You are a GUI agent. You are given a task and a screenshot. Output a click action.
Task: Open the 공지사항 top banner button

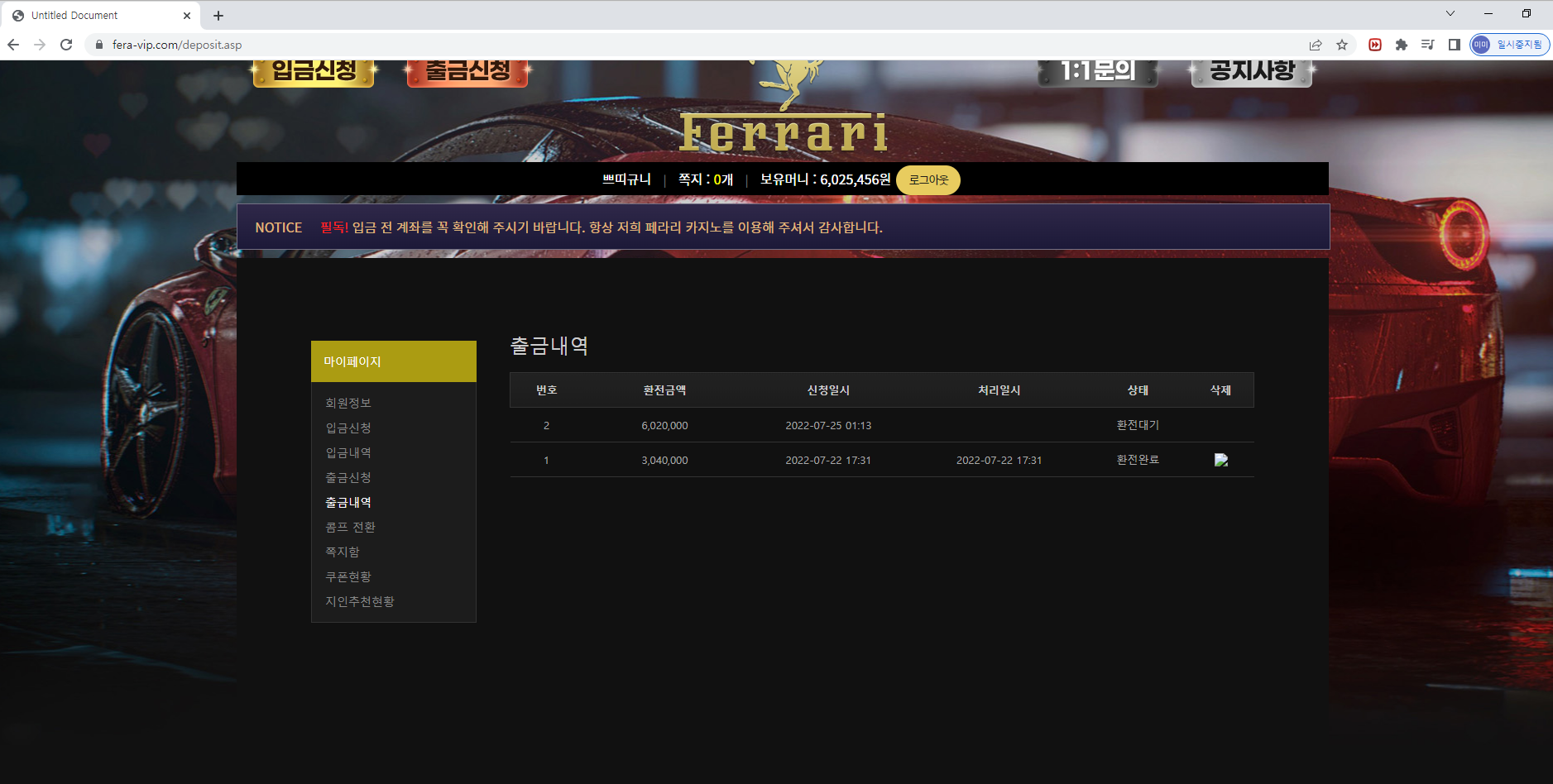pyautogui.click(x=1252, y=72)
